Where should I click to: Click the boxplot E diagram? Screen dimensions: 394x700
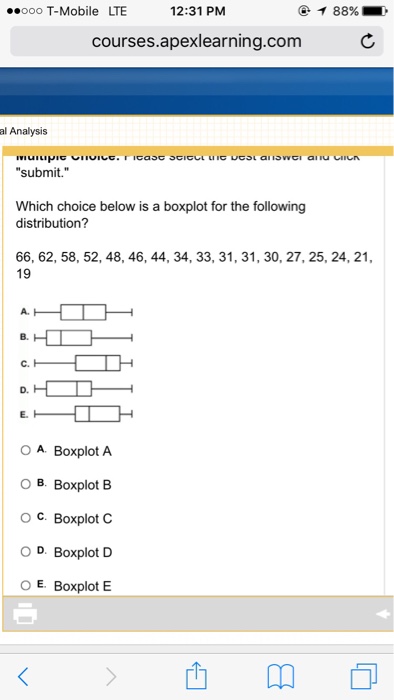(83, 413)
